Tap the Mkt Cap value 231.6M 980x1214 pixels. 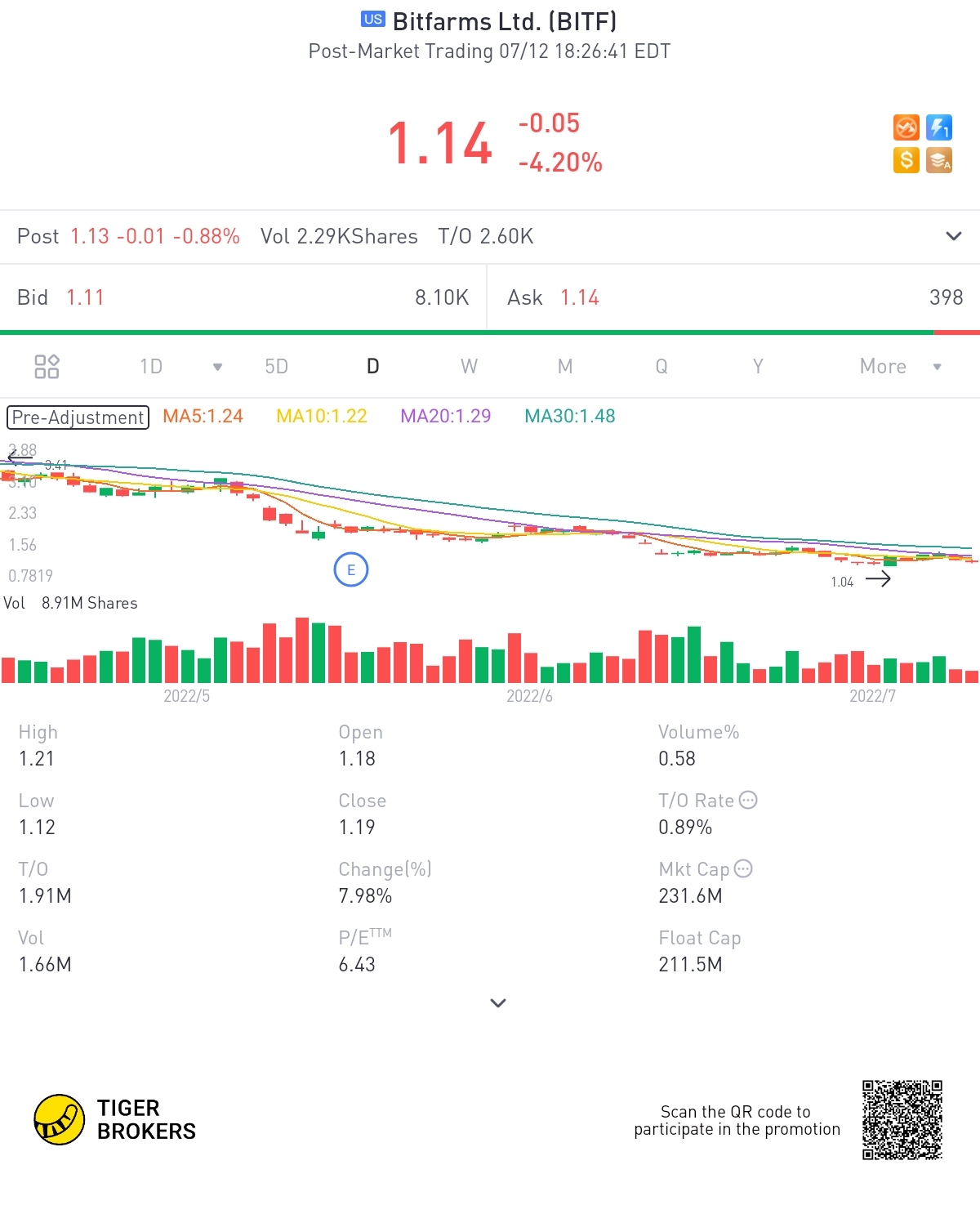690,895
